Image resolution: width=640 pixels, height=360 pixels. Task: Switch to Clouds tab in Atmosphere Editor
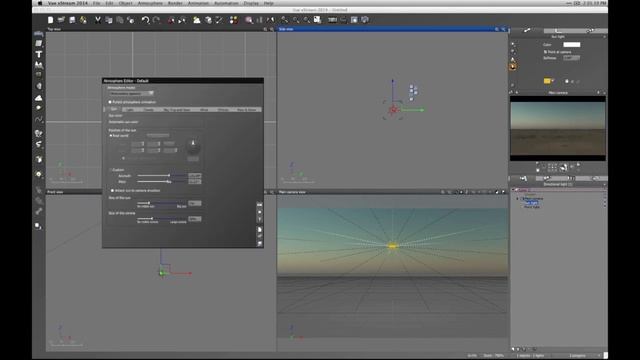coord(149,109)
